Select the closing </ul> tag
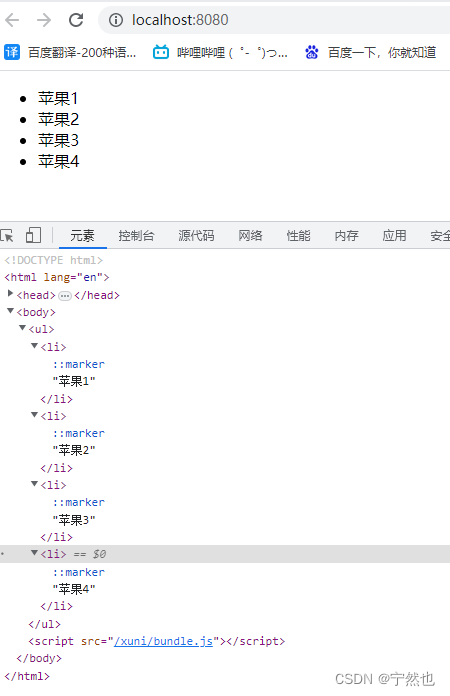Image resolution: width=450 pixels, height=696 pixels. (44, 624)
